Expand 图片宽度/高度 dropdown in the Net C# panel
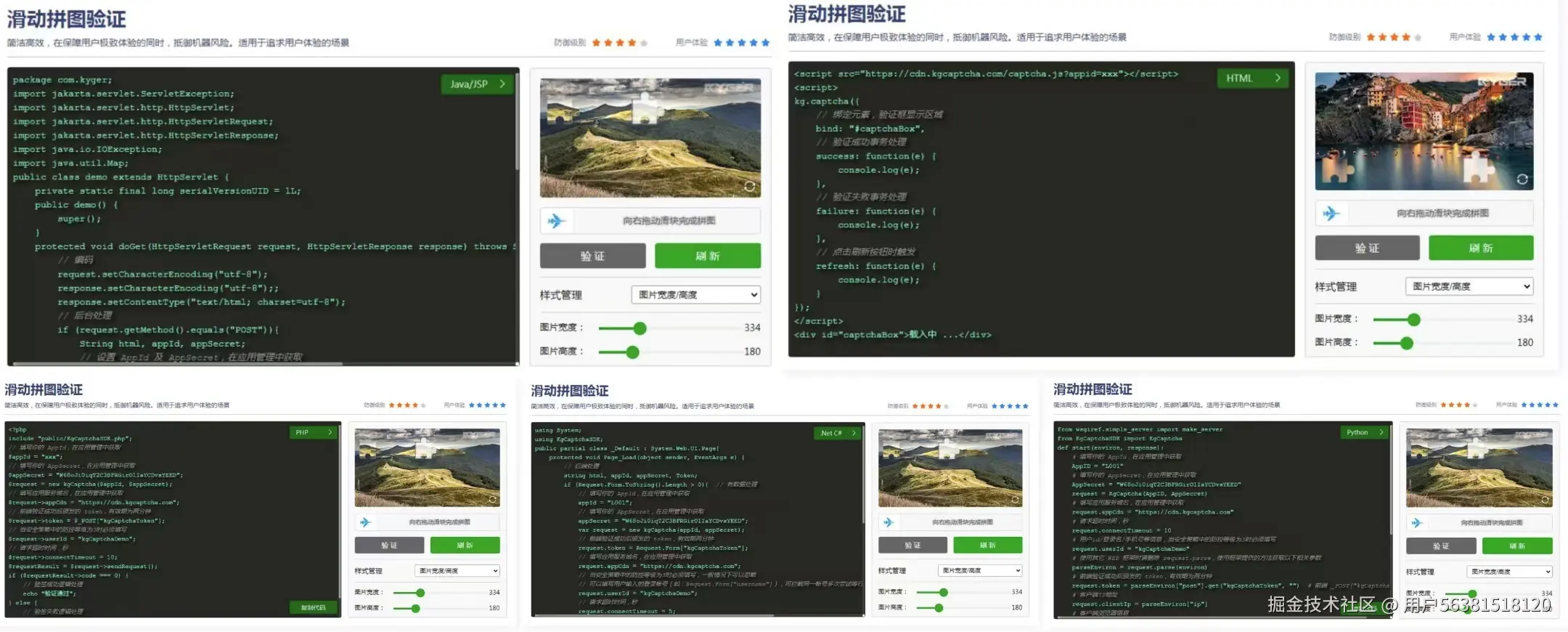Image resolution: width=1568 pixels, height=632 pixels. (980, 571)
